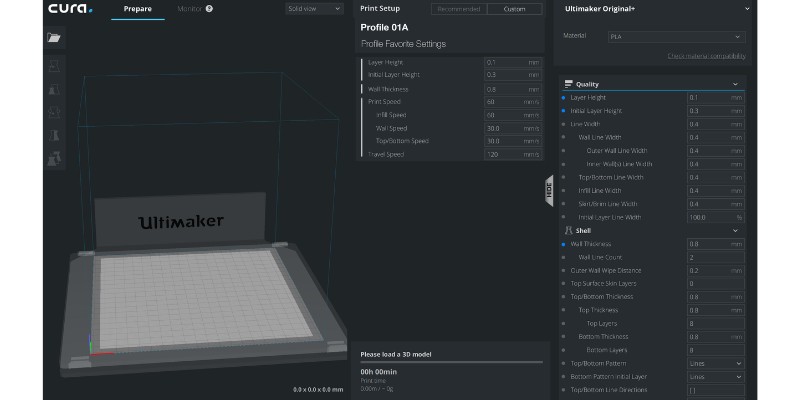
Task: Toggle the dot beside Top Surface Skin Layers
Action: pyautogui.click(x=563, y=284)
